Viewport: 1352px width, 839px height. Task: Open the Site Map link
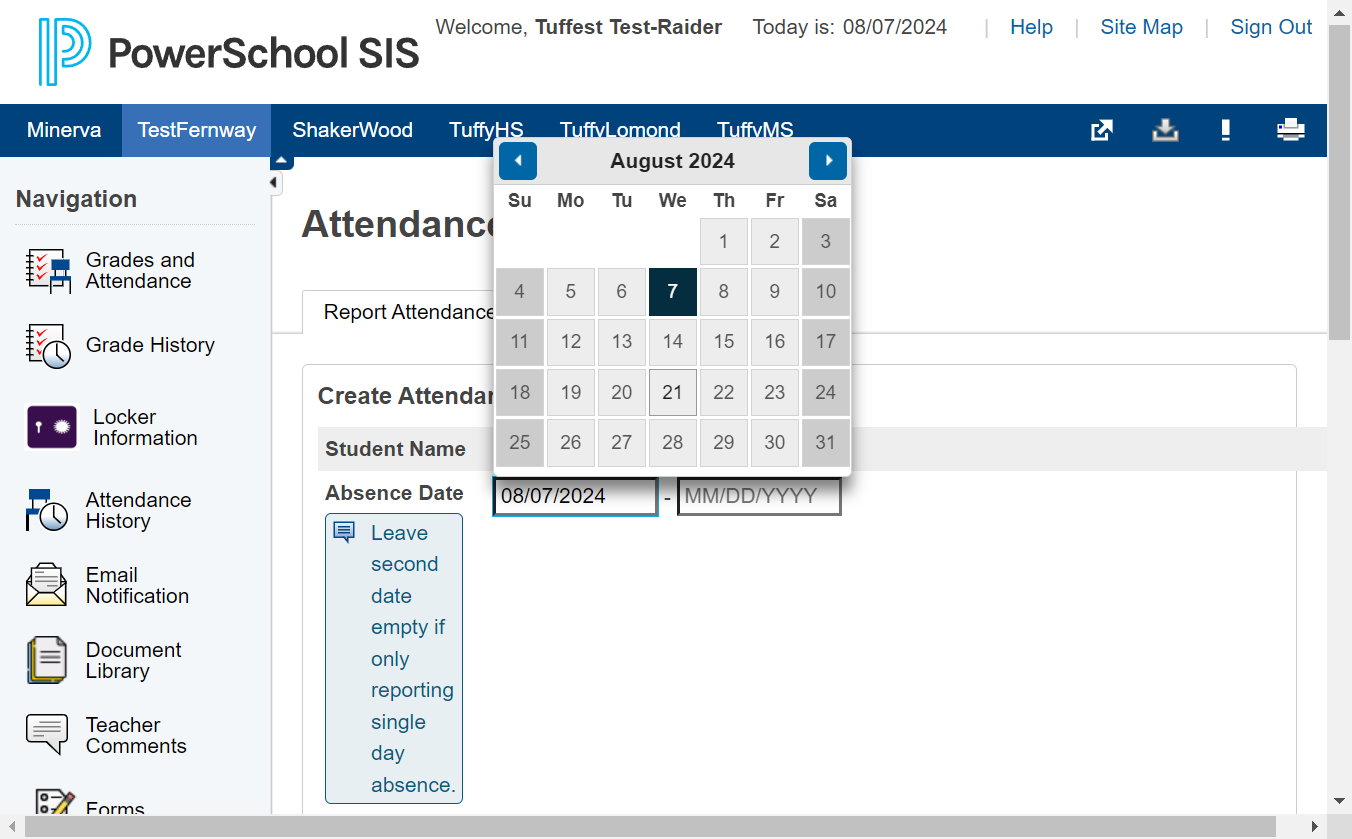click(1141, 27)
